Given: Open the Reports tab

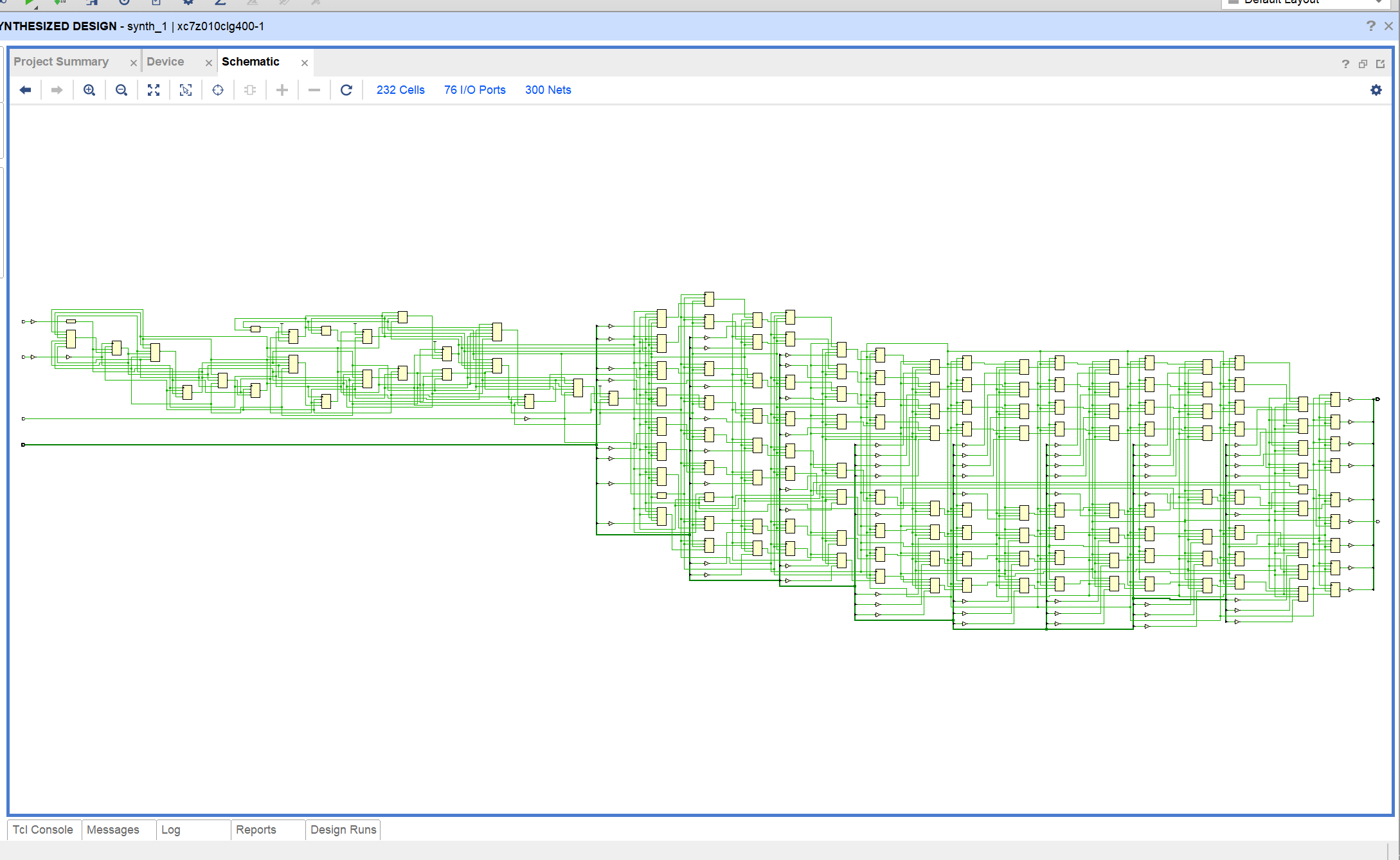Looking at the screenshot, I should [256, 830].
